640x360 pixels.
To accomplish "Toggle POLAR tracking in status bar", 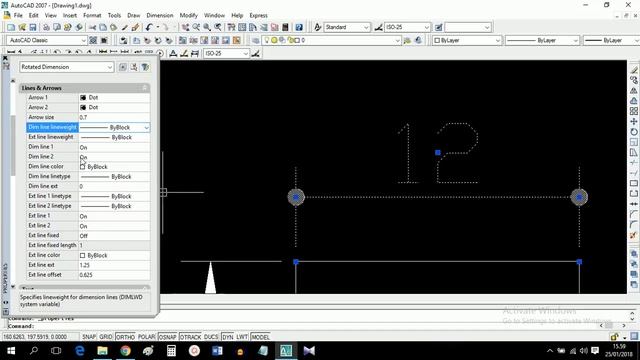I will pyautogui.click(x=147, y=337).
